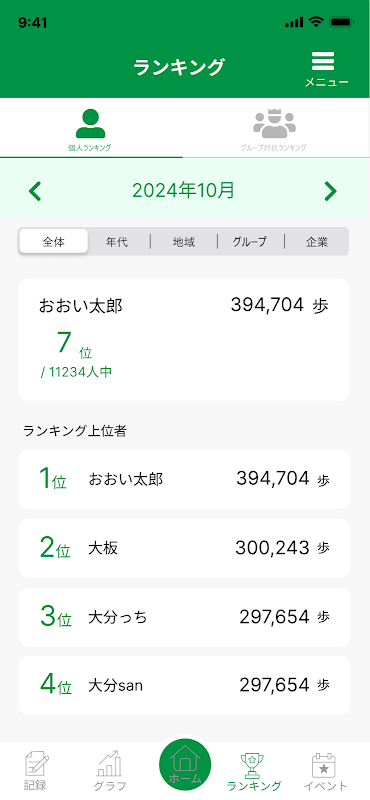Open the hamburger メニュー icon
This screenshot has width=370, height=800.
coord(323,61)
